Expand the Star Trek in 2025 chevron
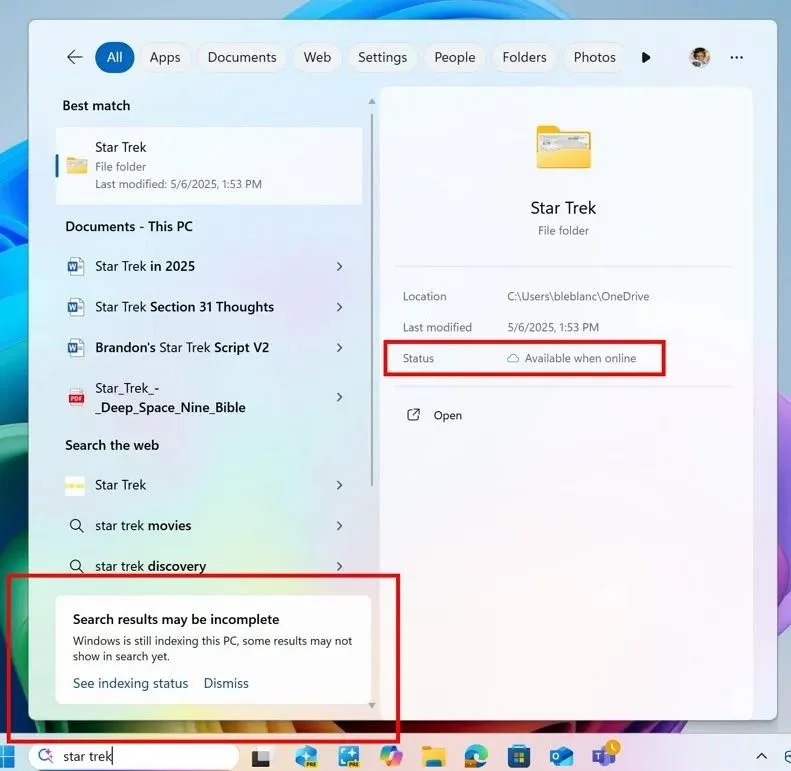The height and width of the screenshot is (771, 791). coord(340,266)
